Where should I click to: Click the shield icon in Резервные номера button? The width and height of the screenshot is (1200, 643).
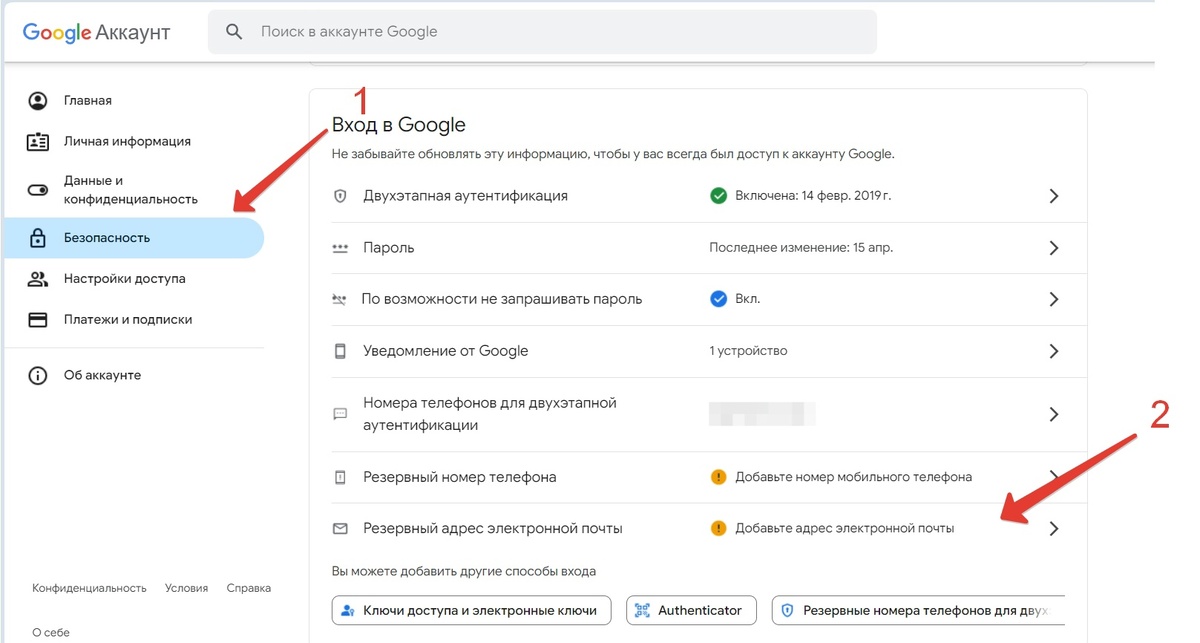(x=787, y=610)
